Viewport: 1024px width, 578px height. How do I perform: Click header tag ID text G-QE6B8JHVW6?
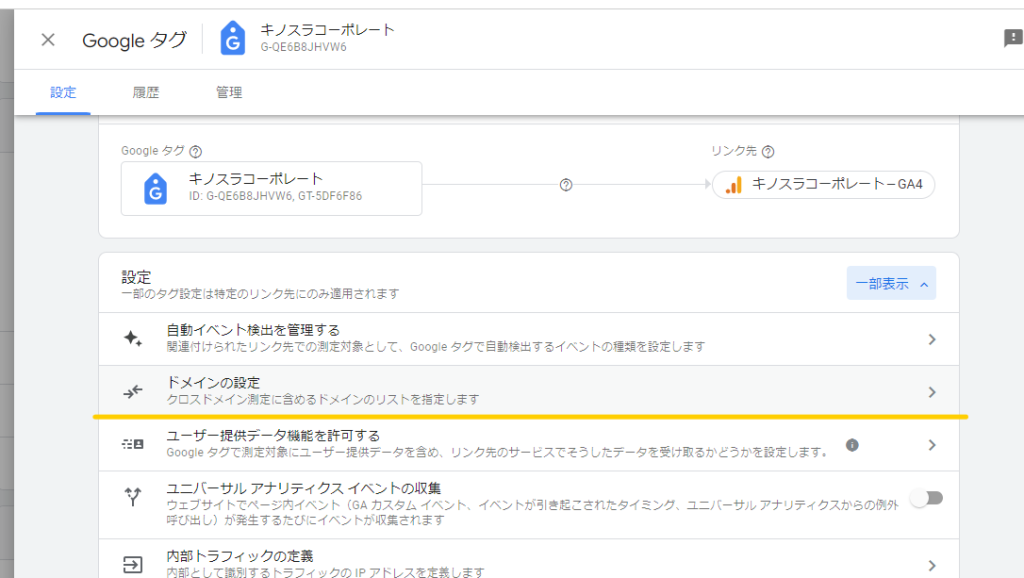tap(304, 47)
